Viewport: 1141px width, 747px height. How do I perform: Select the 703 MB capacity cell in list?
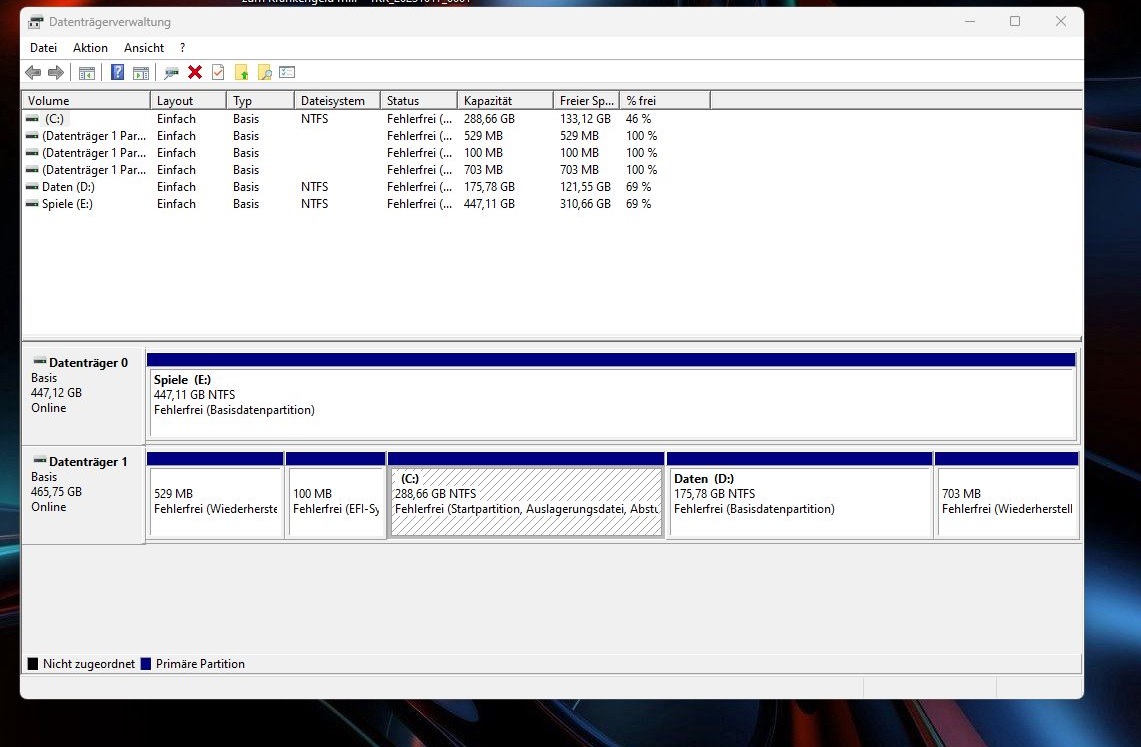click(483, 169)
